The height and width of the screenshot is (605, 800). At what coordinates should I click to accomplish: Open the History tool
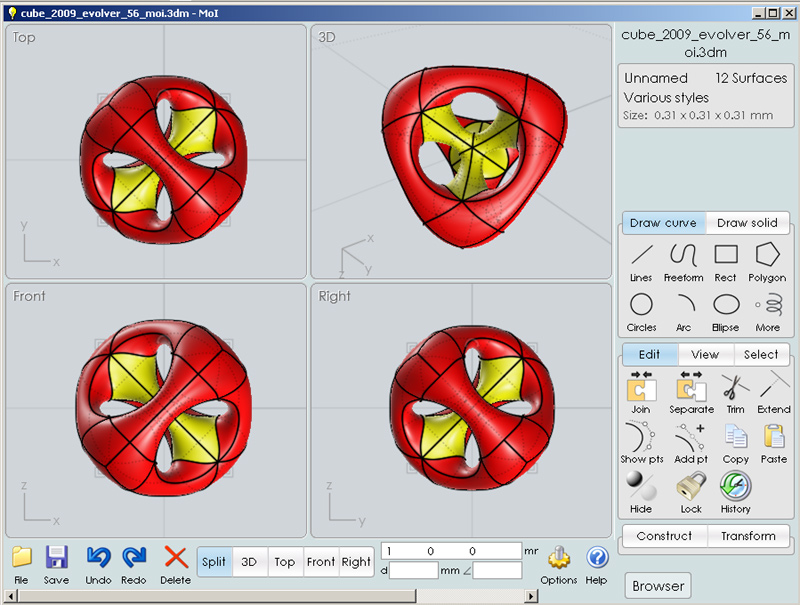click(735, 492)
